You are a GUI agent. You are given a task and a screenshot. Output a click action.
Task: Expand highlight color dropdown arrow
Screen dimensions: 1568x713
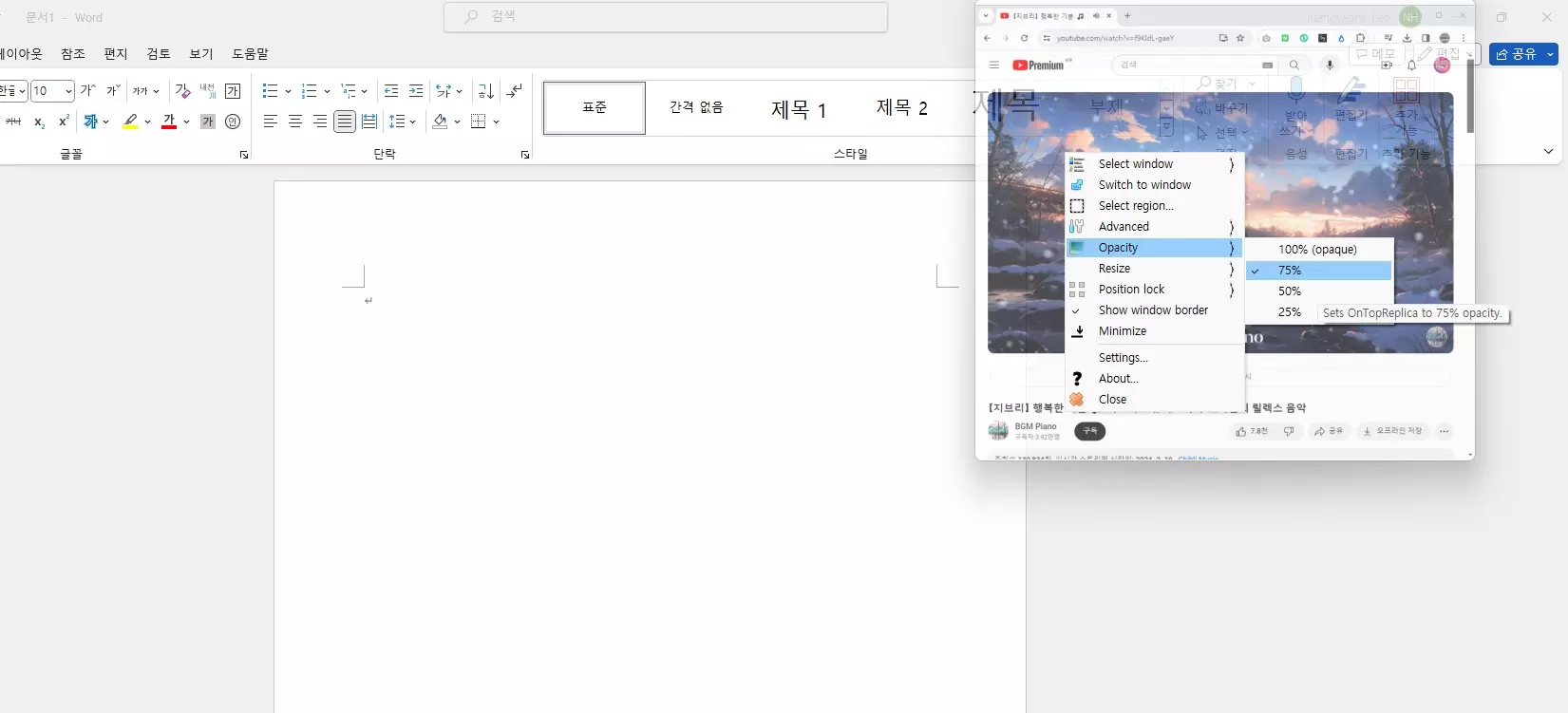(x=147, y=122)
